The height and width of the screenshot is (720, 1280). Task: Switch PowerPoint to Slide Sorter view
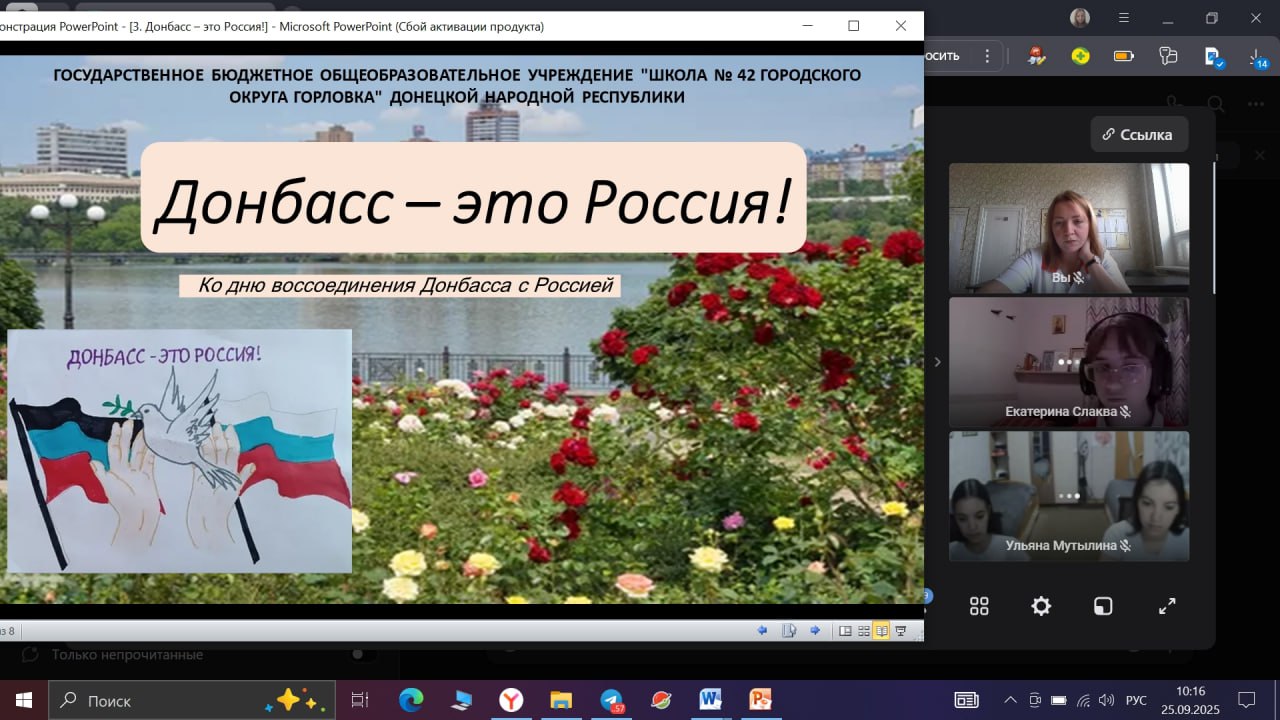[x=863, y=631]
